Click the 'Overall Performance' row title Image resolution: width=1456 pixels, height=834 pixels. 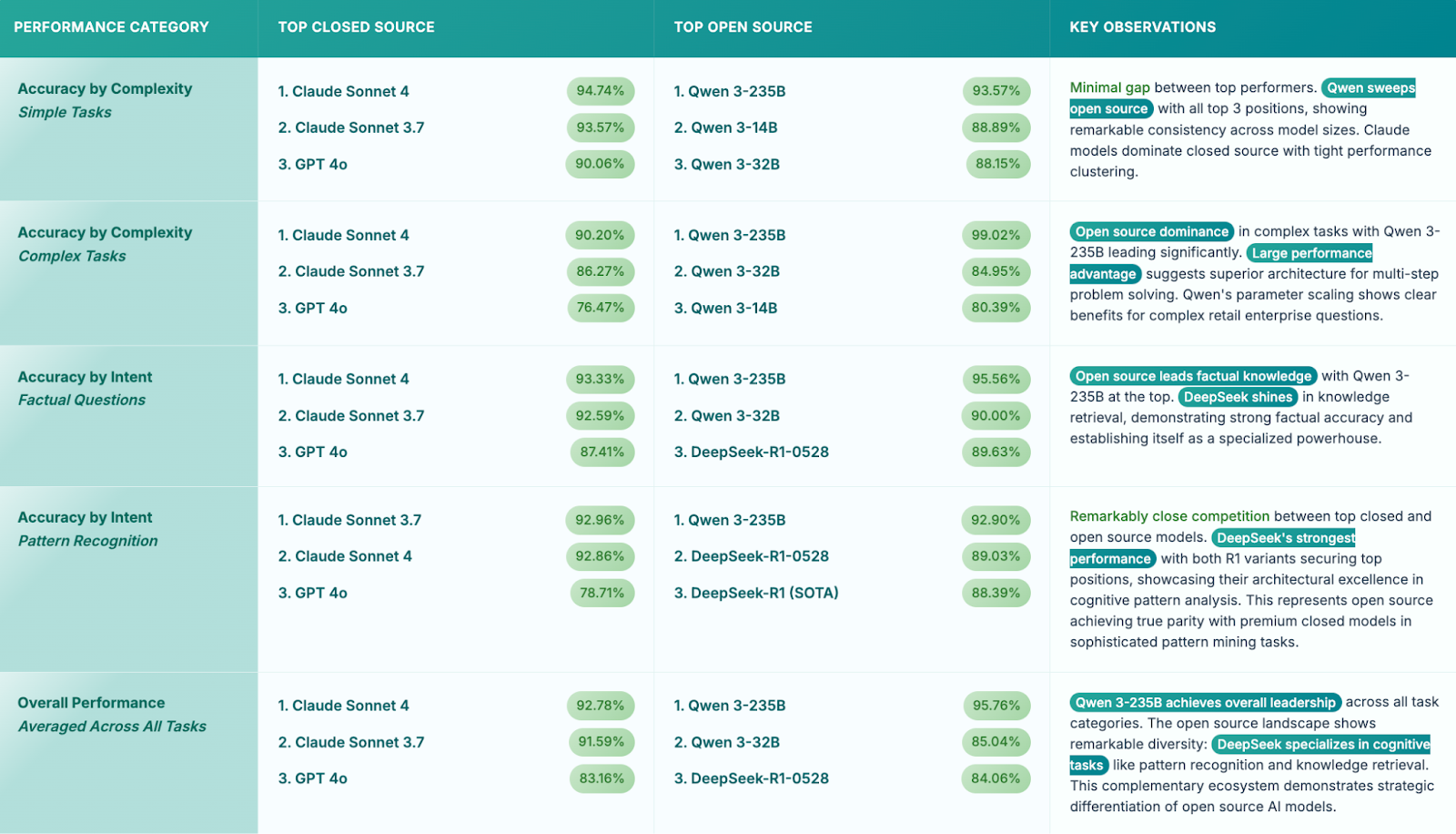click(91, 703)
